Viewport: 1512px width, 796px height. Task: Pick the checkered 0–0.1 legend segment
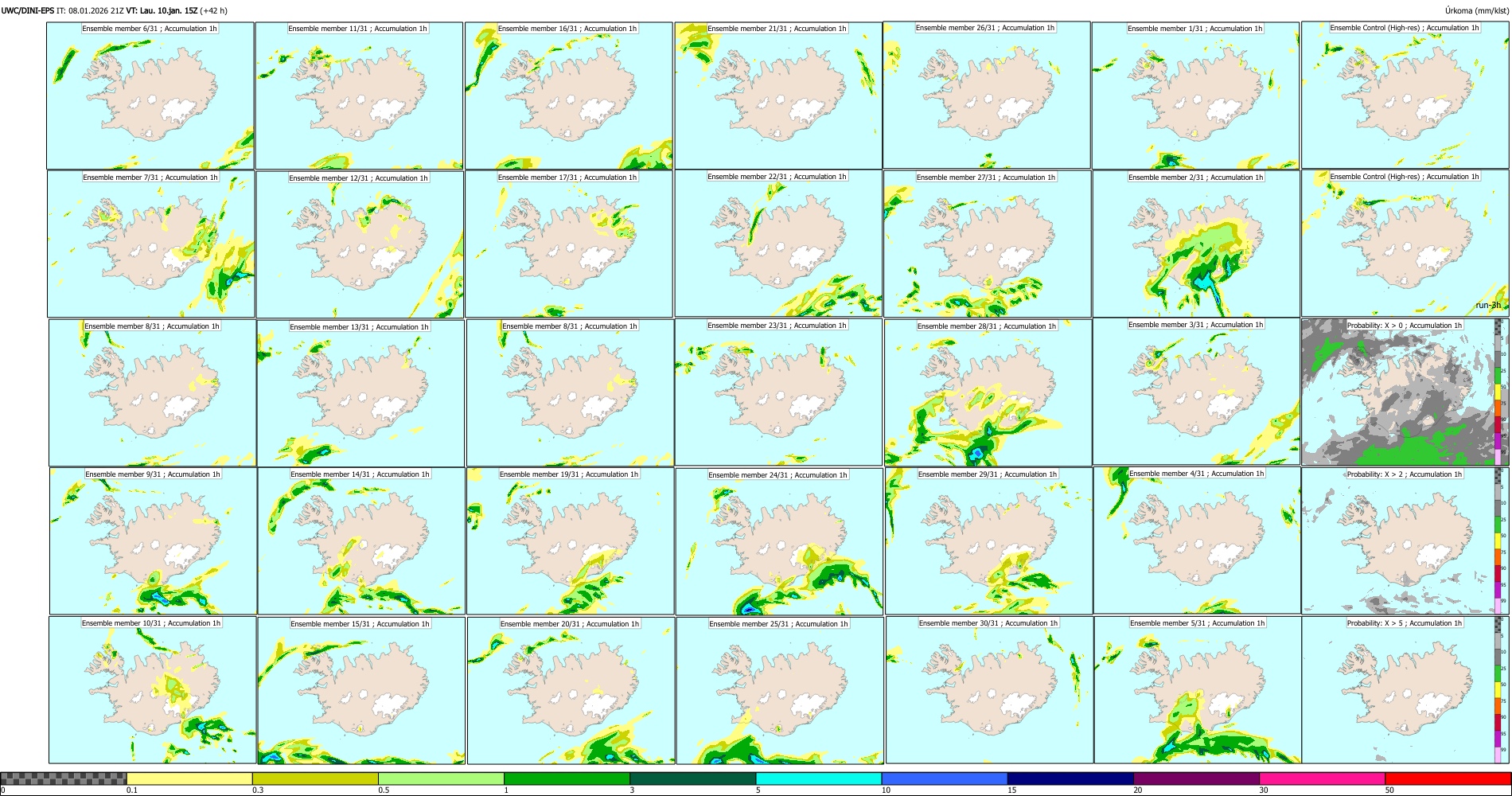coord(64,778)
